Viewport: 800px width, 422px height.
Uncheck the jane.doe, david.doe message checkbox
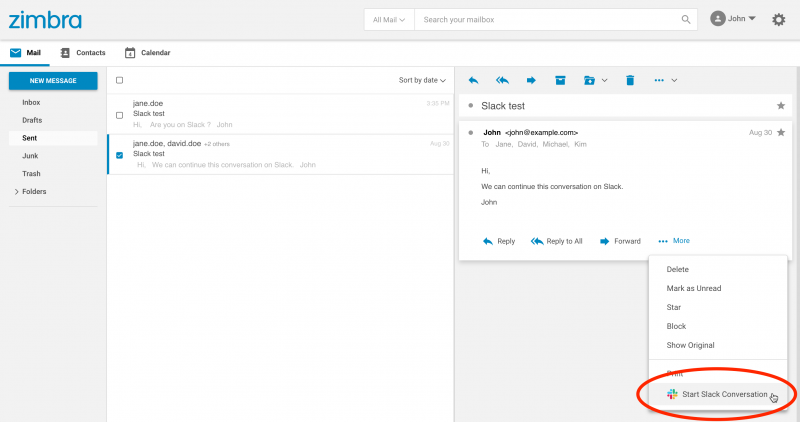[119, 155]
